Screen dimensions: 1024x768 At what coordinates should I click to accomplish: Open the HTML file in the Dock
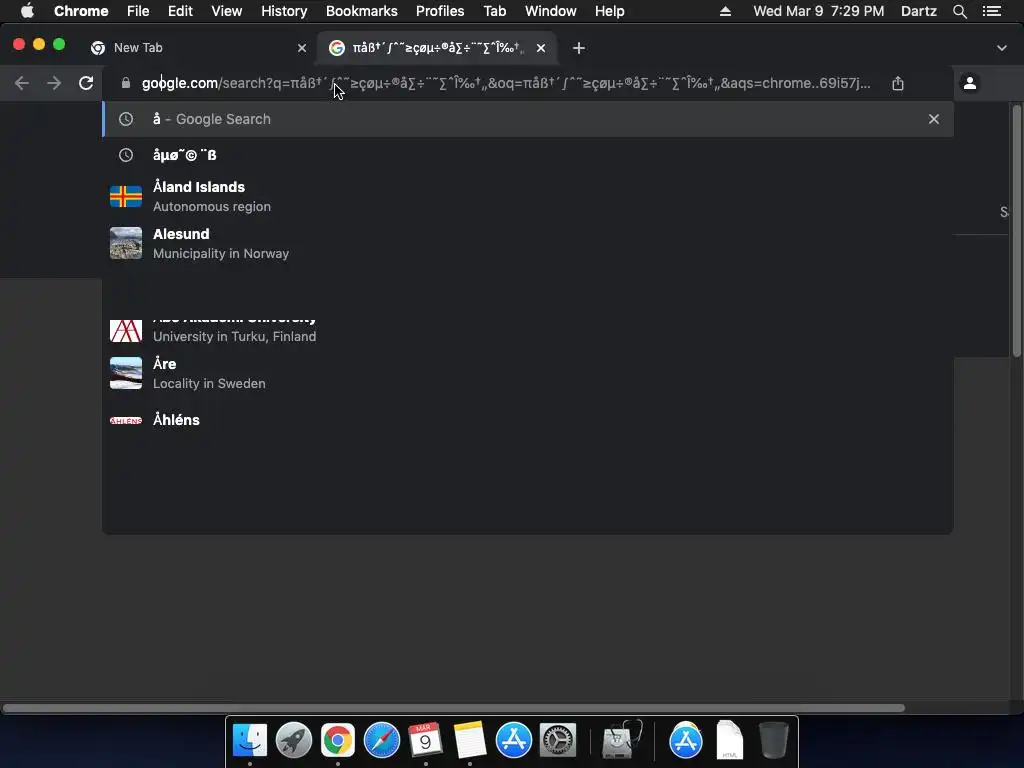[x=729, y=741]
